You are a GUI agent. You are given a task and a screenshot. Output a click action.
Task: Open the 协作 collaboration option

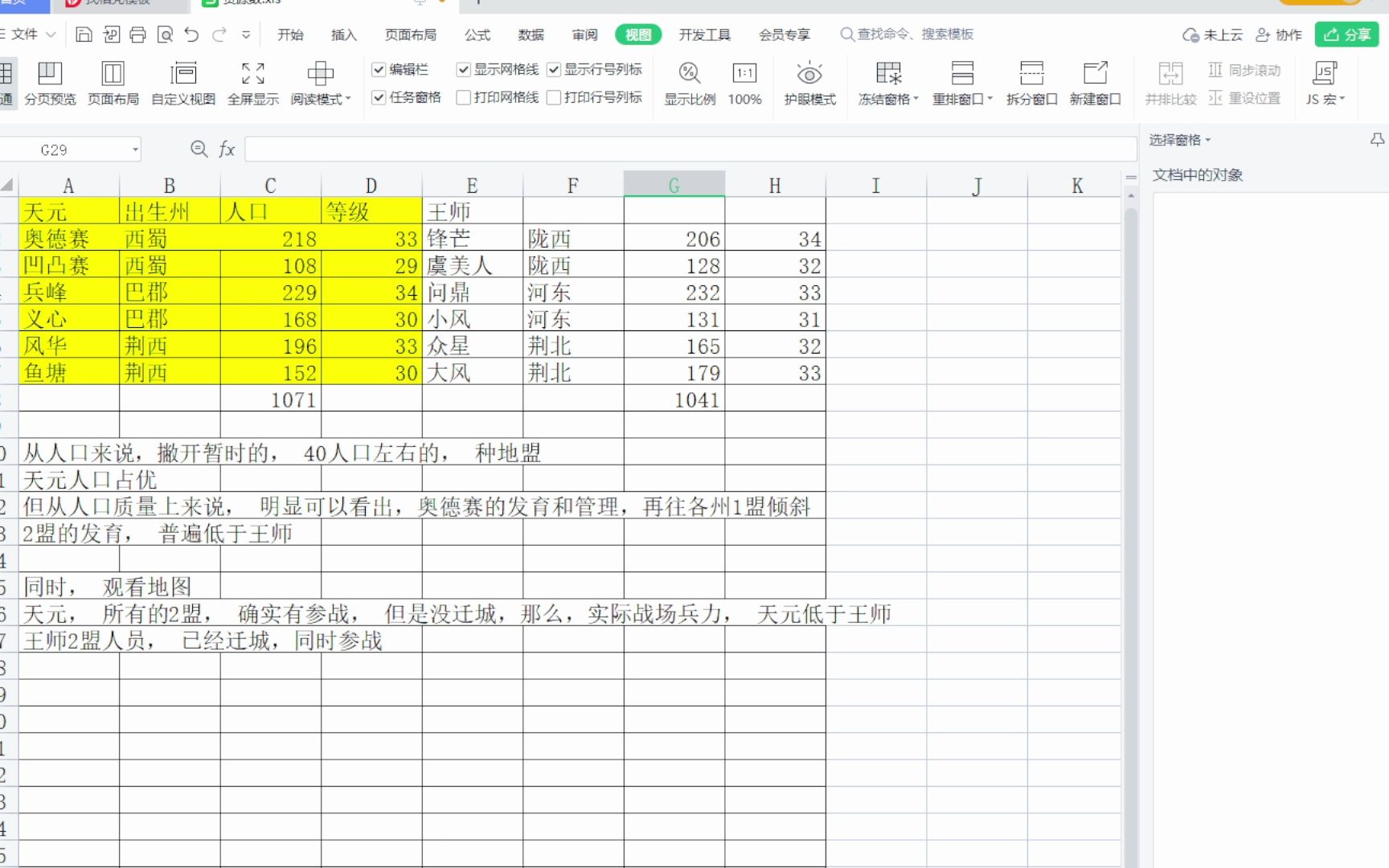(x=1278, y=35)
